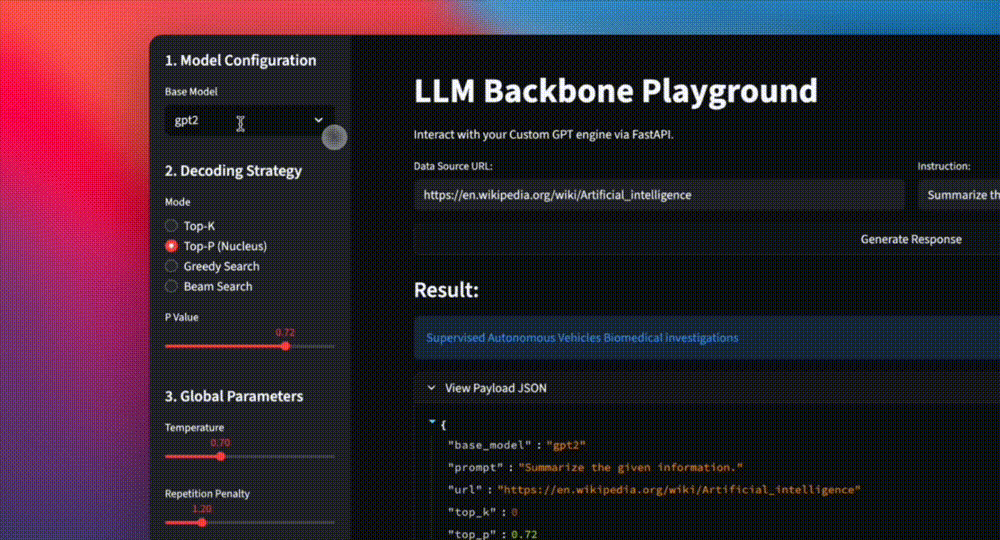The width and height of the screenshot is (1000, 540).
Task: Click the Base Model dropdown chevron arrow
Action: pyautogui.click(x=318, y=120)
